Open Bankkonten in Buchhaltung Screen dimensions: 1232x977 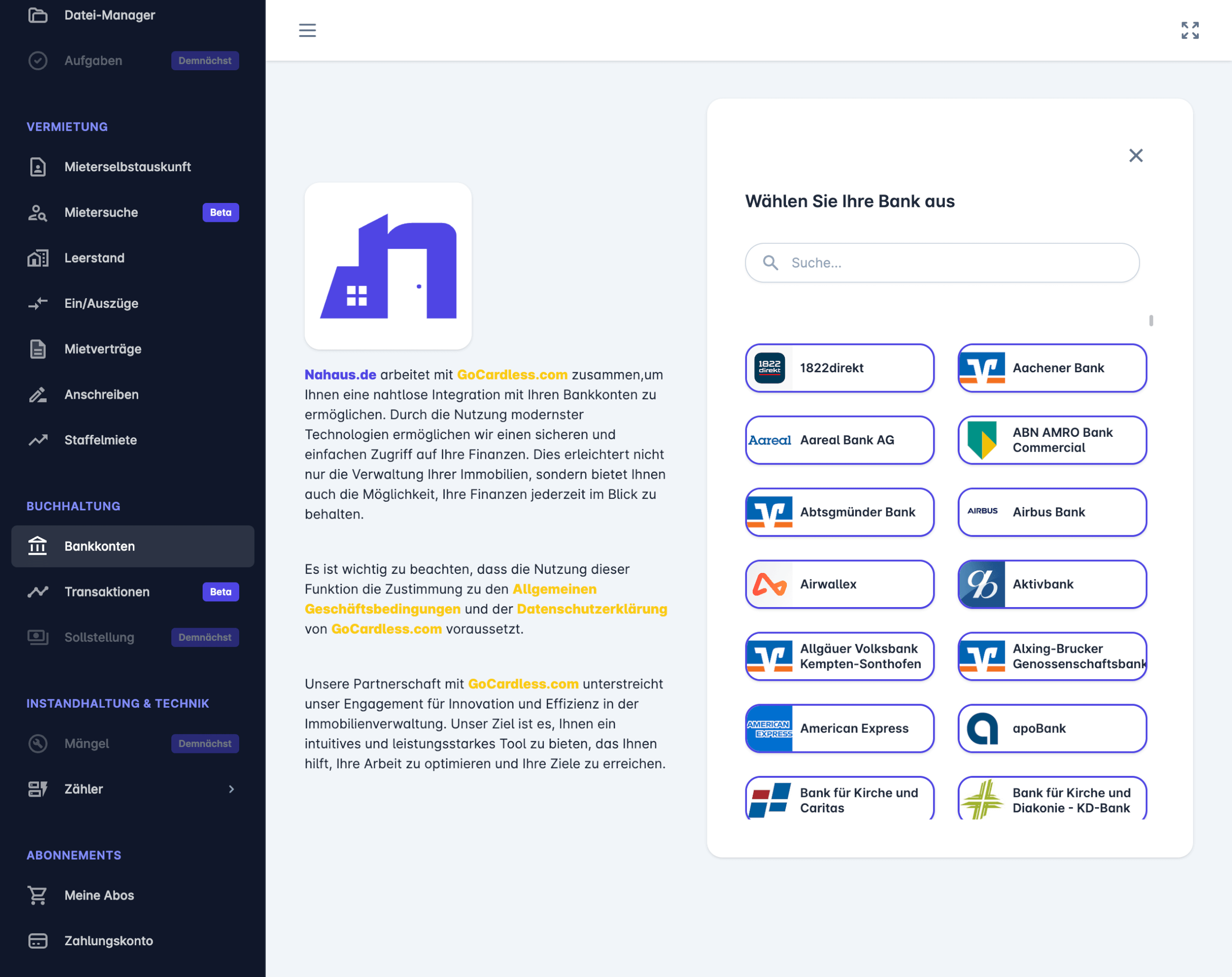[x=132, y=546]
